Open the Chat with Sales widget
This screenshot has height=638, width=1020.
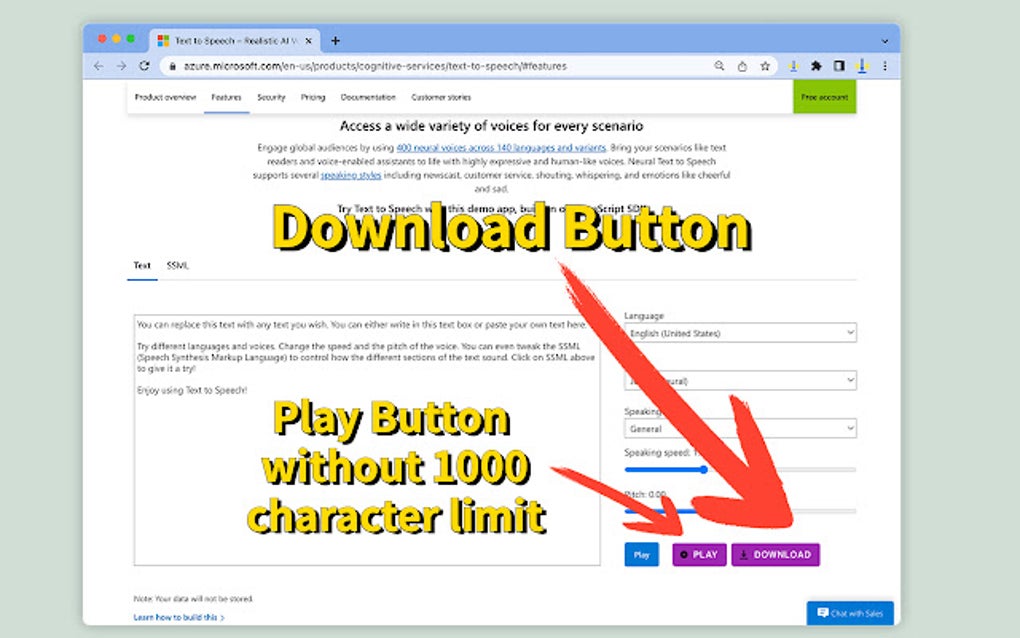(850, 613)
